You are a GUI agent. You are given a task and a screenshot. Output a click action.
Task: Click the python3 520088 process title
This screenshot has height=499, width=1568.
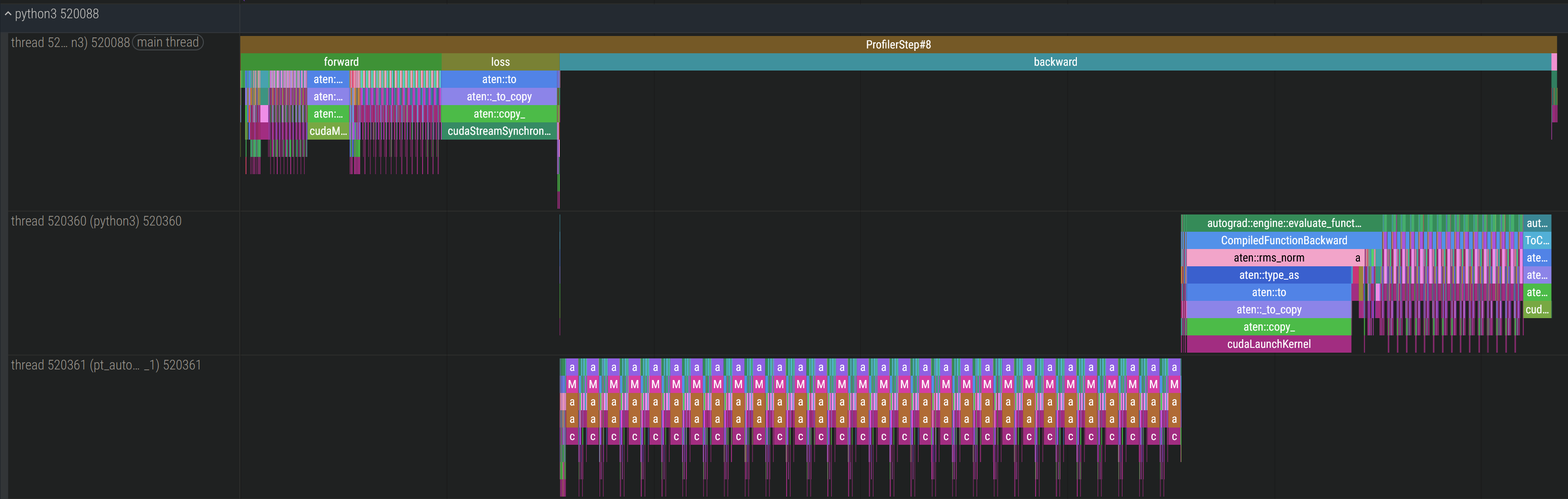(57, 14)
